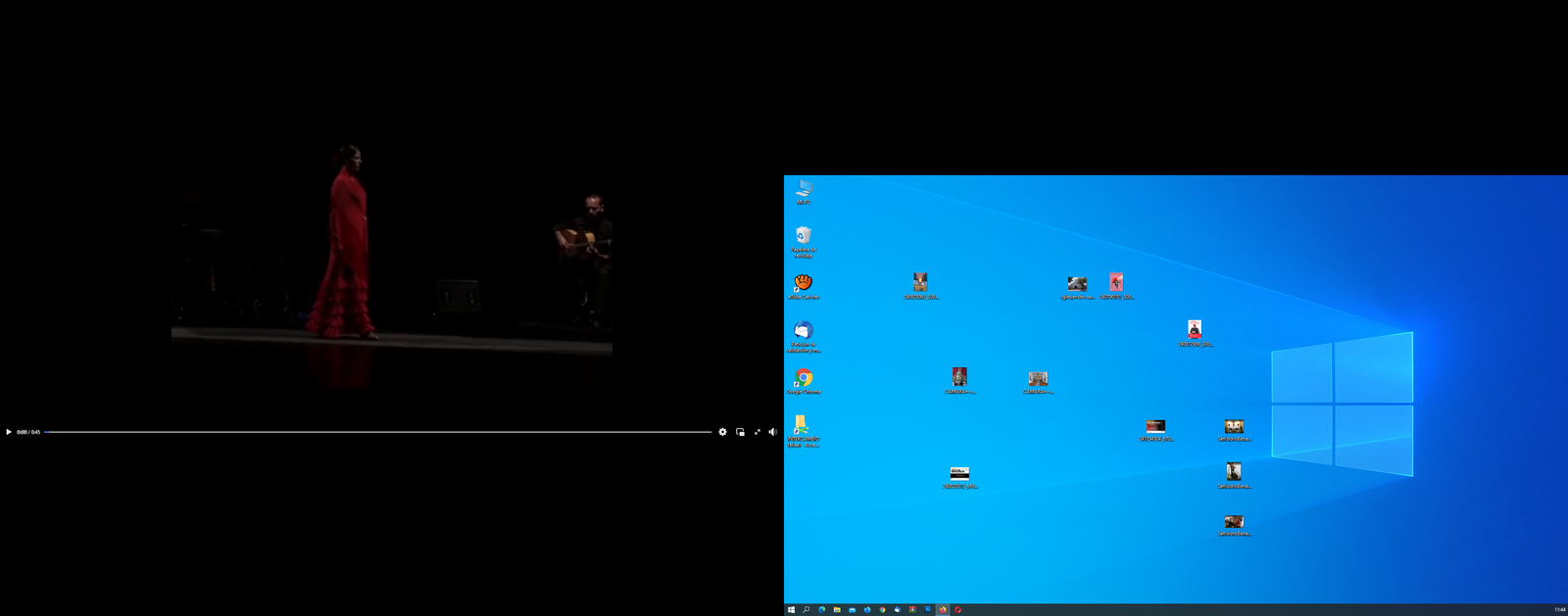Open Microsoft Edge from the taskbar
Screen dimensions: 1568x616
(821, 609)
